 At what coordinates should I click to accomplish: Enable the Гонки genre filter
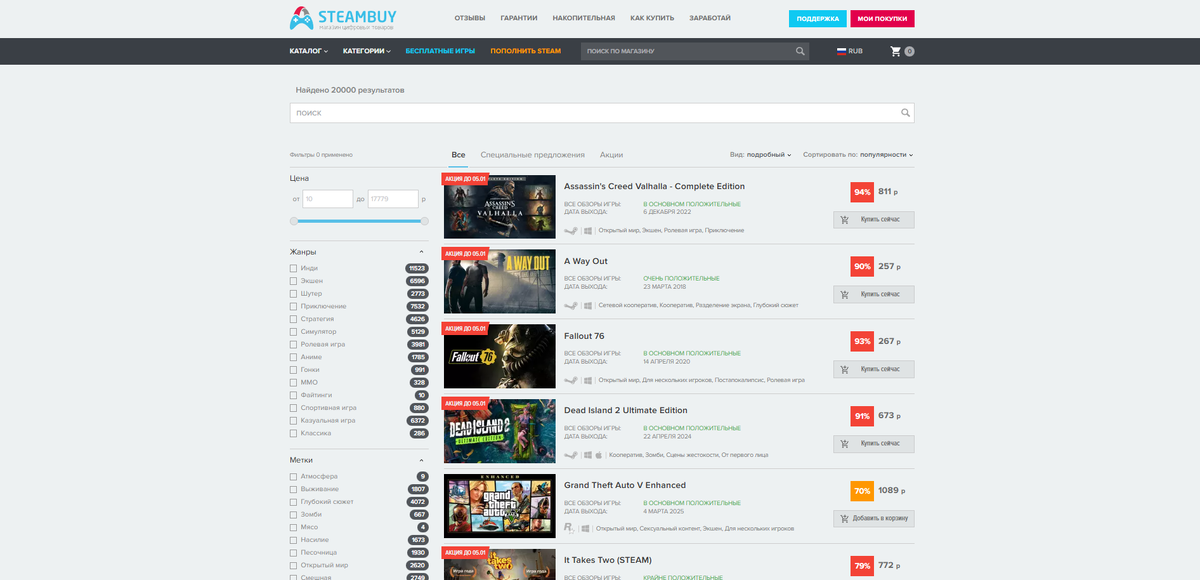pos(293,370)
